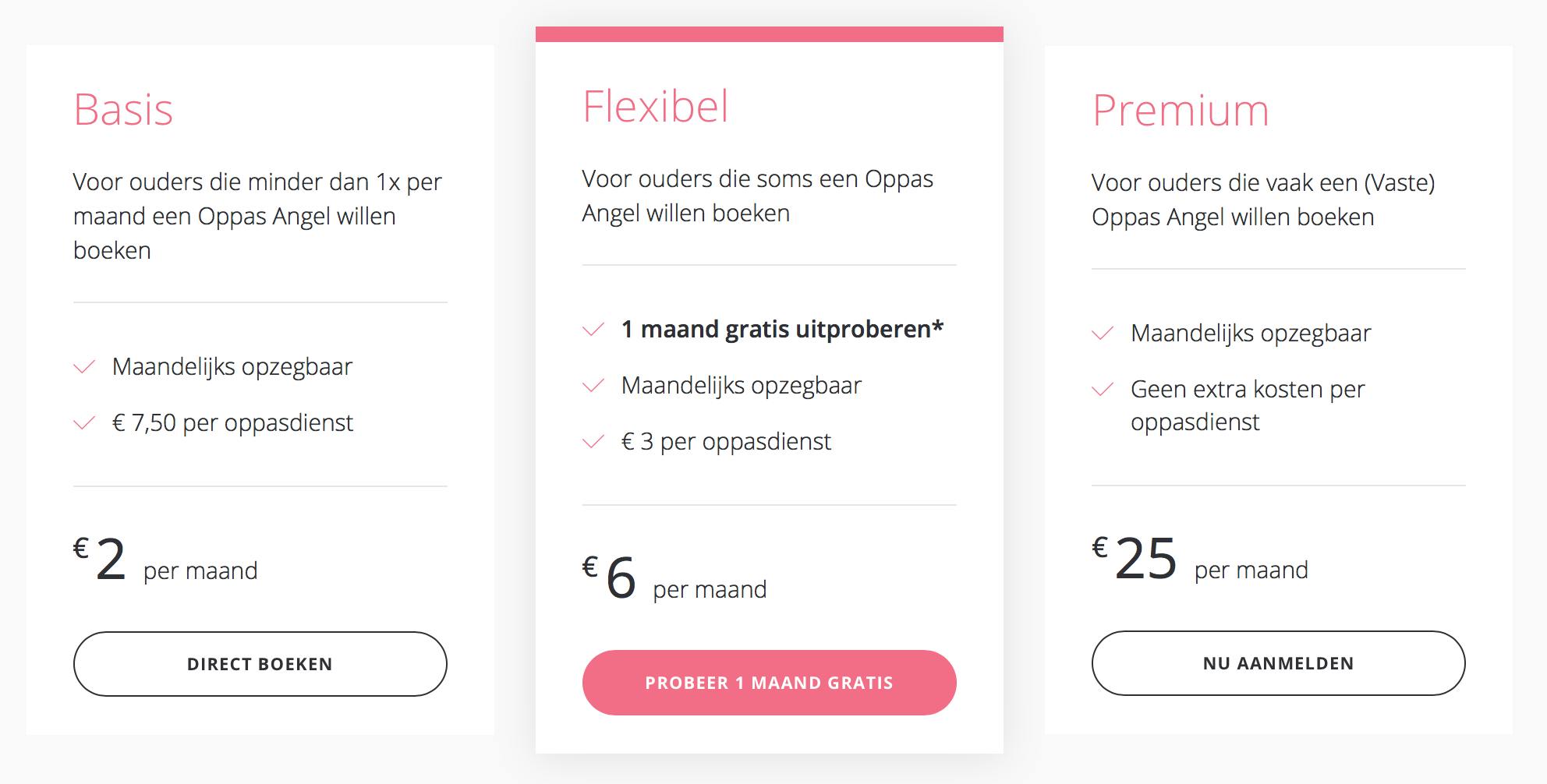Viewport: 1547px width, 784px height.
Task: Click checkmark beside Basis Maandelijks opzegbaar
Action: tap(84, 367)
